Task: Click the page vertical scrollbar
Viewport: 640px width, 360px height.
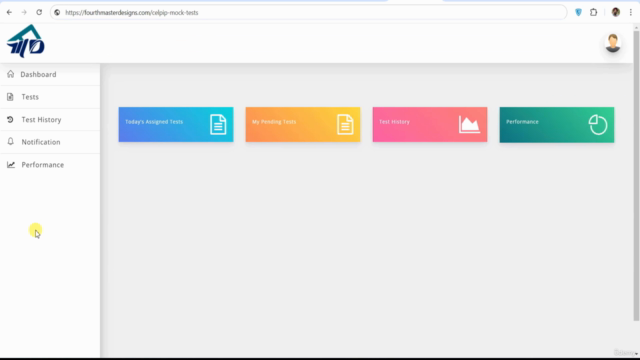Action: tap(636, 176)
